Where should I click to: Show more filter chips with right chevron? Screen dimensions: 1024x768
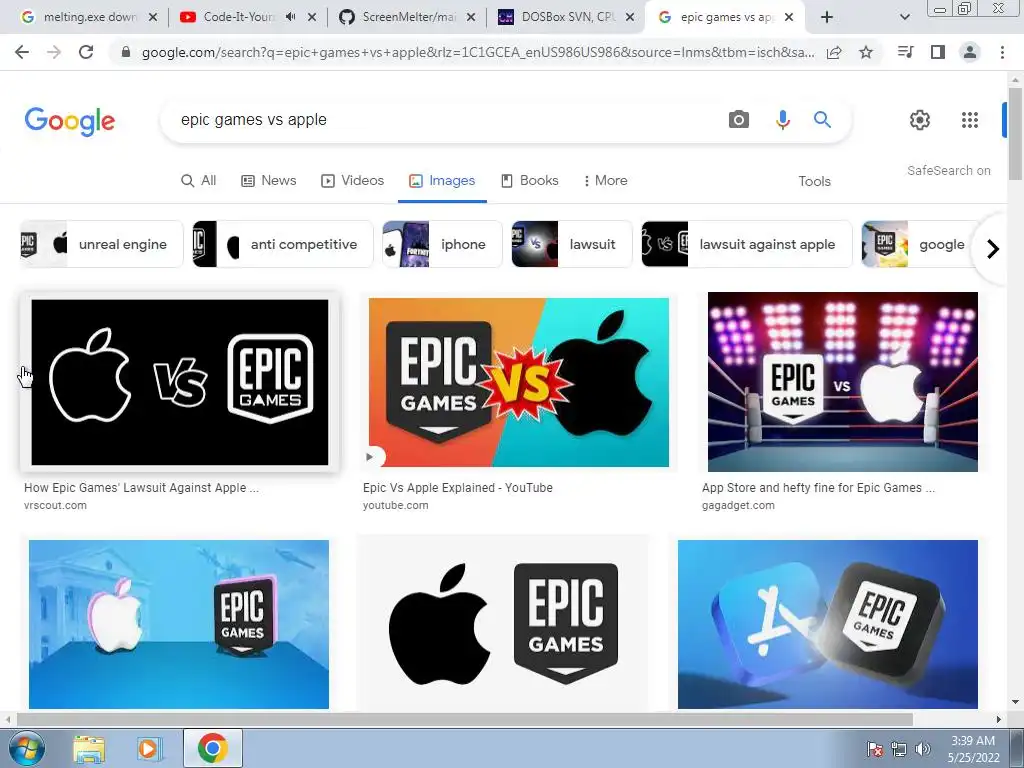pyautogui.click(x=993, y=249)
